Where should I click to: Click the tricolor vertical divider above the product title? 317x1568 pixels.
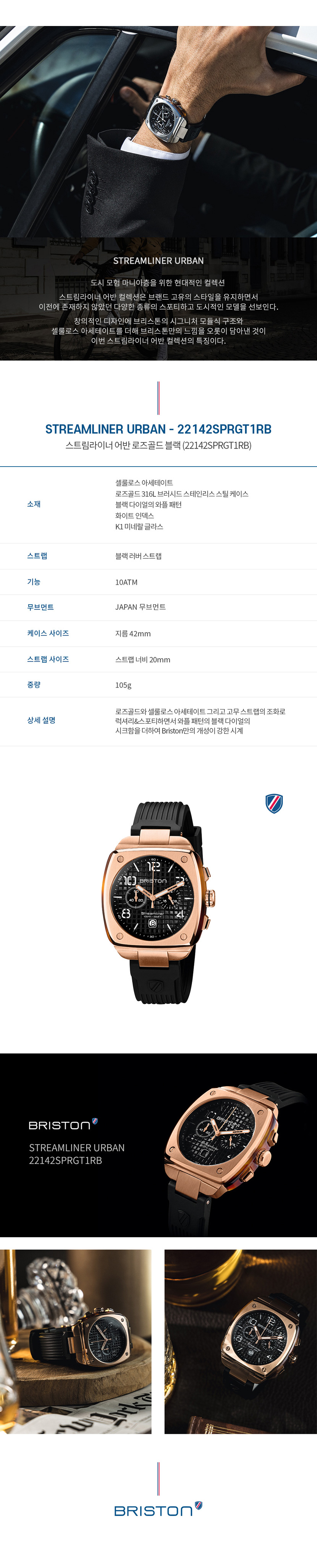[x=158, y=398]
